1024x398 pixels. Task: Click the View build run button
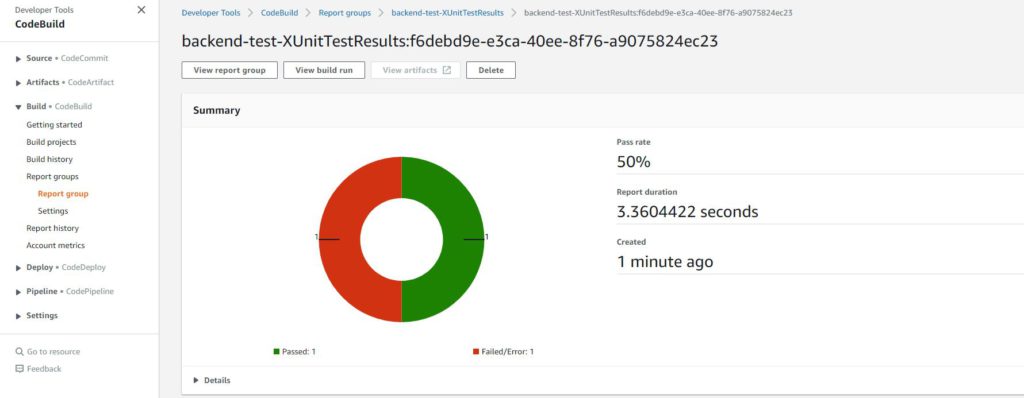(324, 70)
